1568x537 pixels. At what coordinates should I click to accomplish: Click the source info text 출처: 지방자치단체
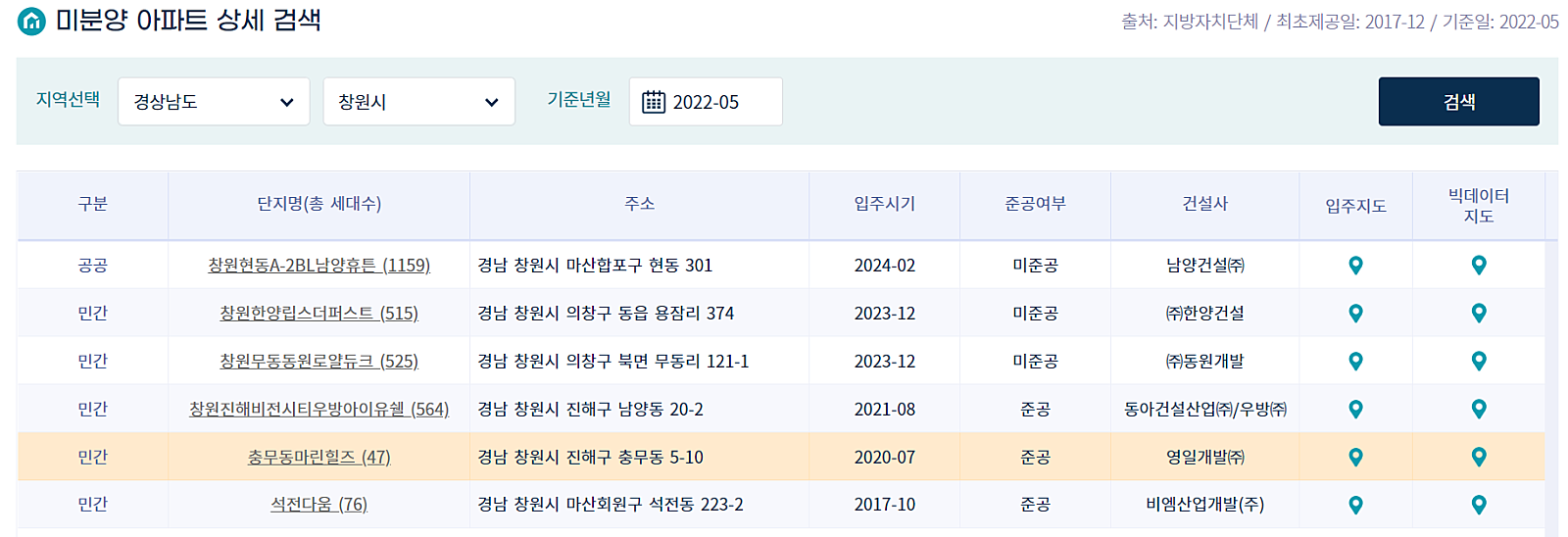coord(1190,22)
